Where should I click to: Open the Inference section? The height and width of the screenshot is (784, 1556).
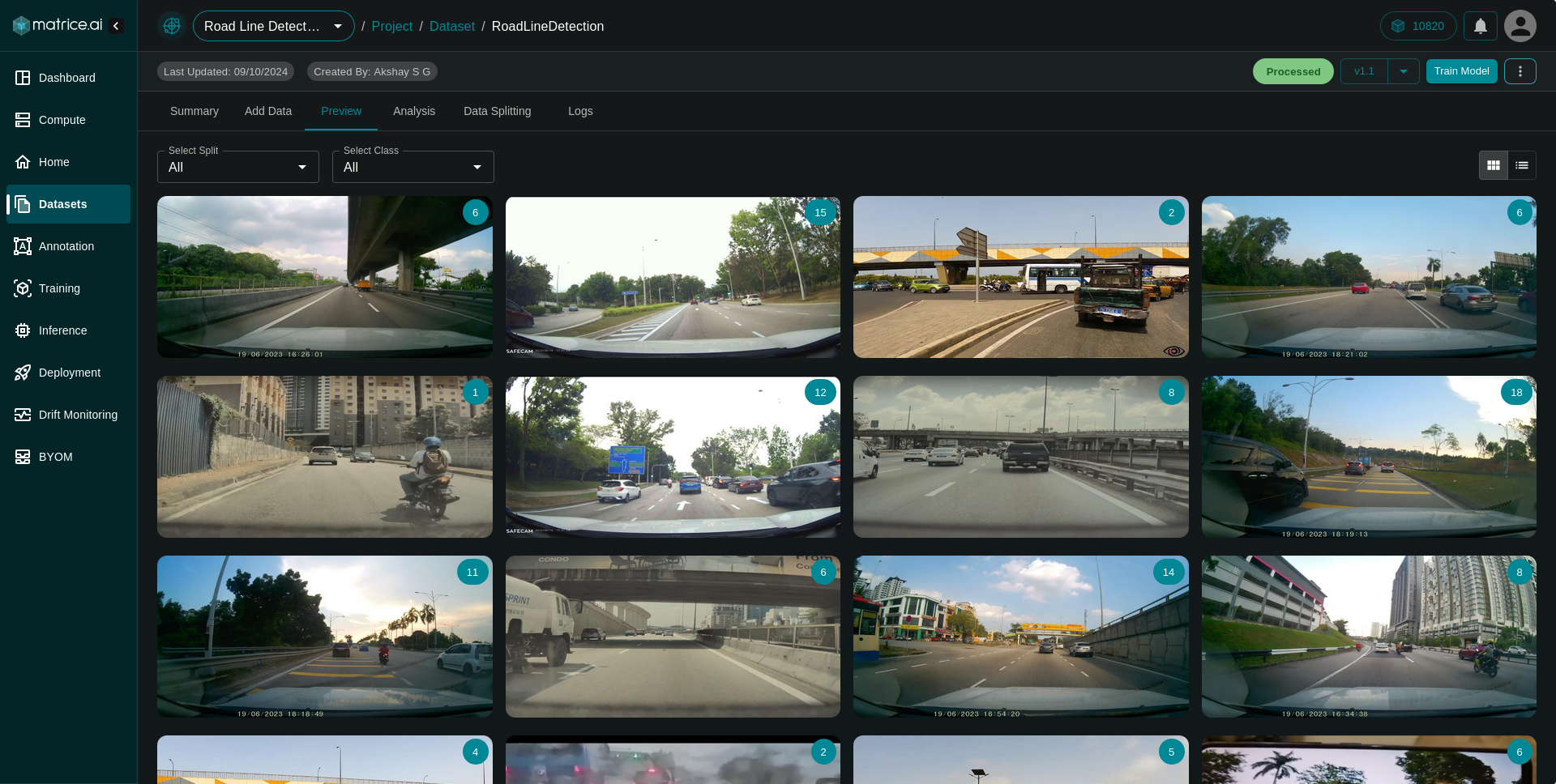click(x=68, y=330)
